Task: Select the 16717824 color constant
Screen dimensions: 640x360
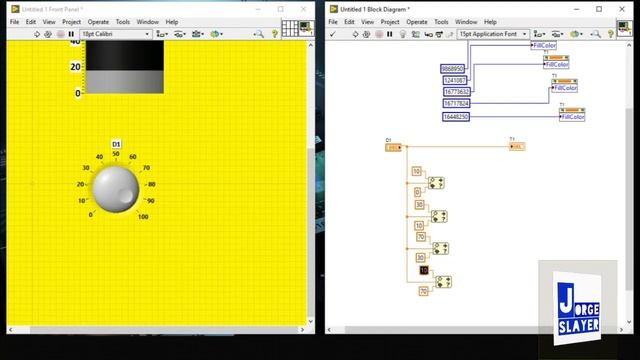Action: click(456, 104)
